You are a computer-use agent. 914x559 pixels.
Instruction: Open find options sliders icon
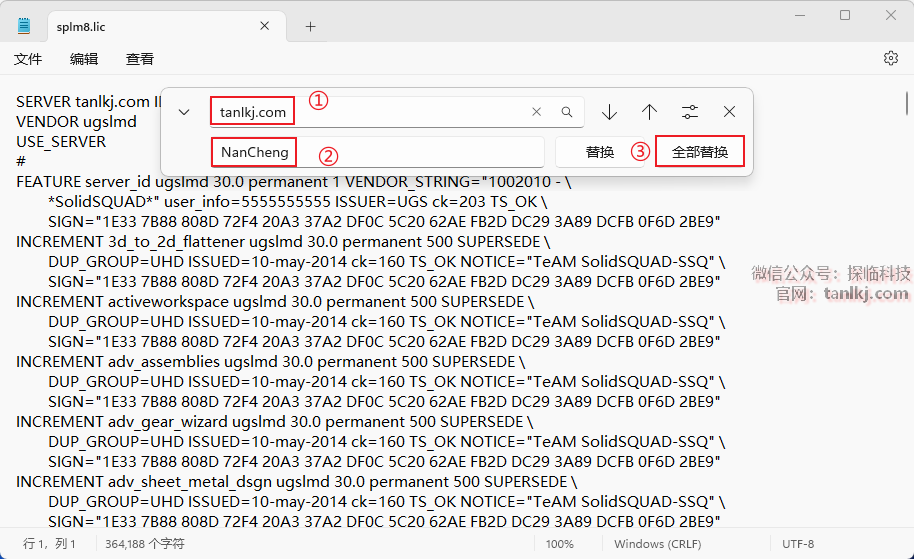[x=690, y=112]
